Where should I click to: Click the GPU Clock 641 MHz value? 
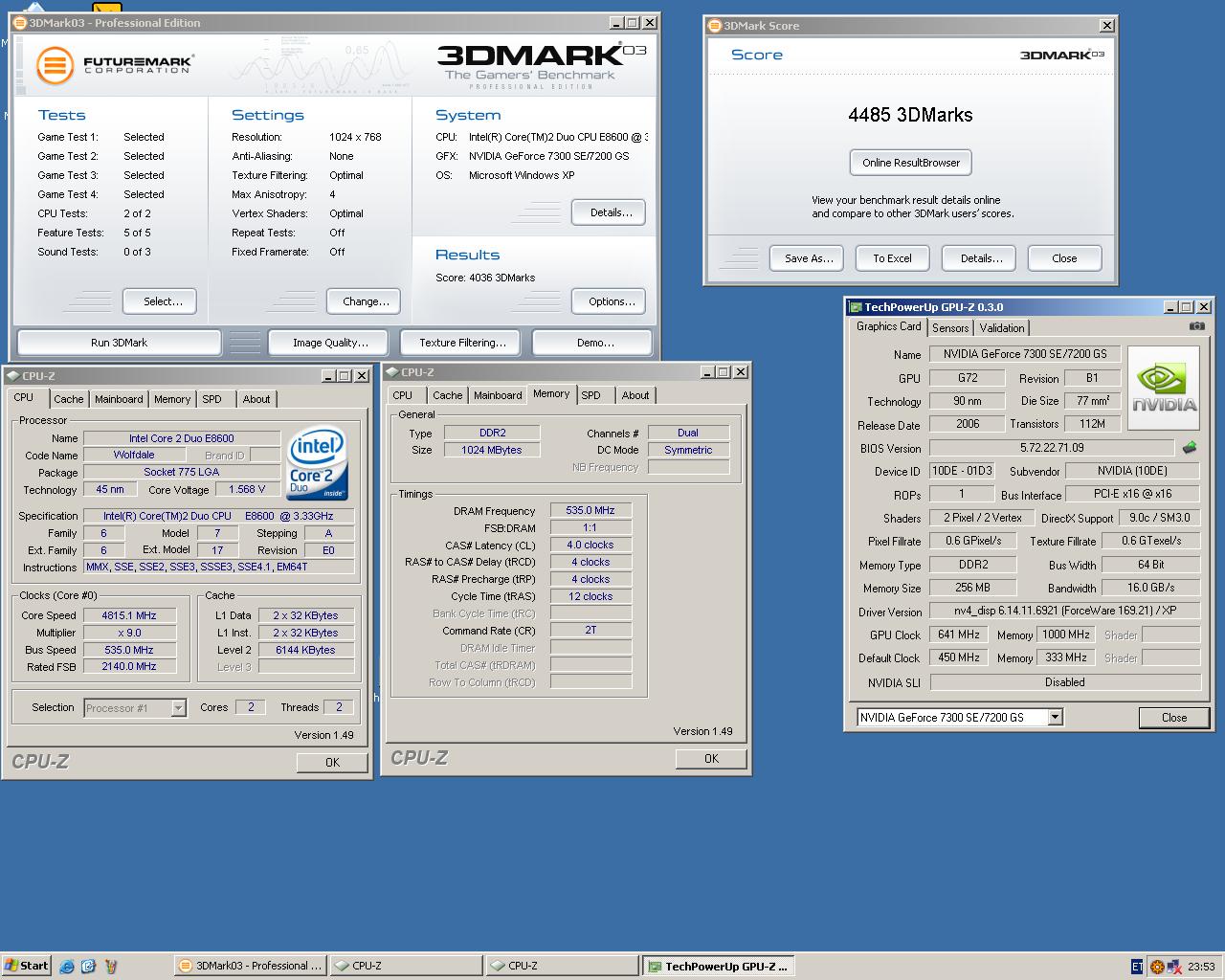click(x=959, y=635)
